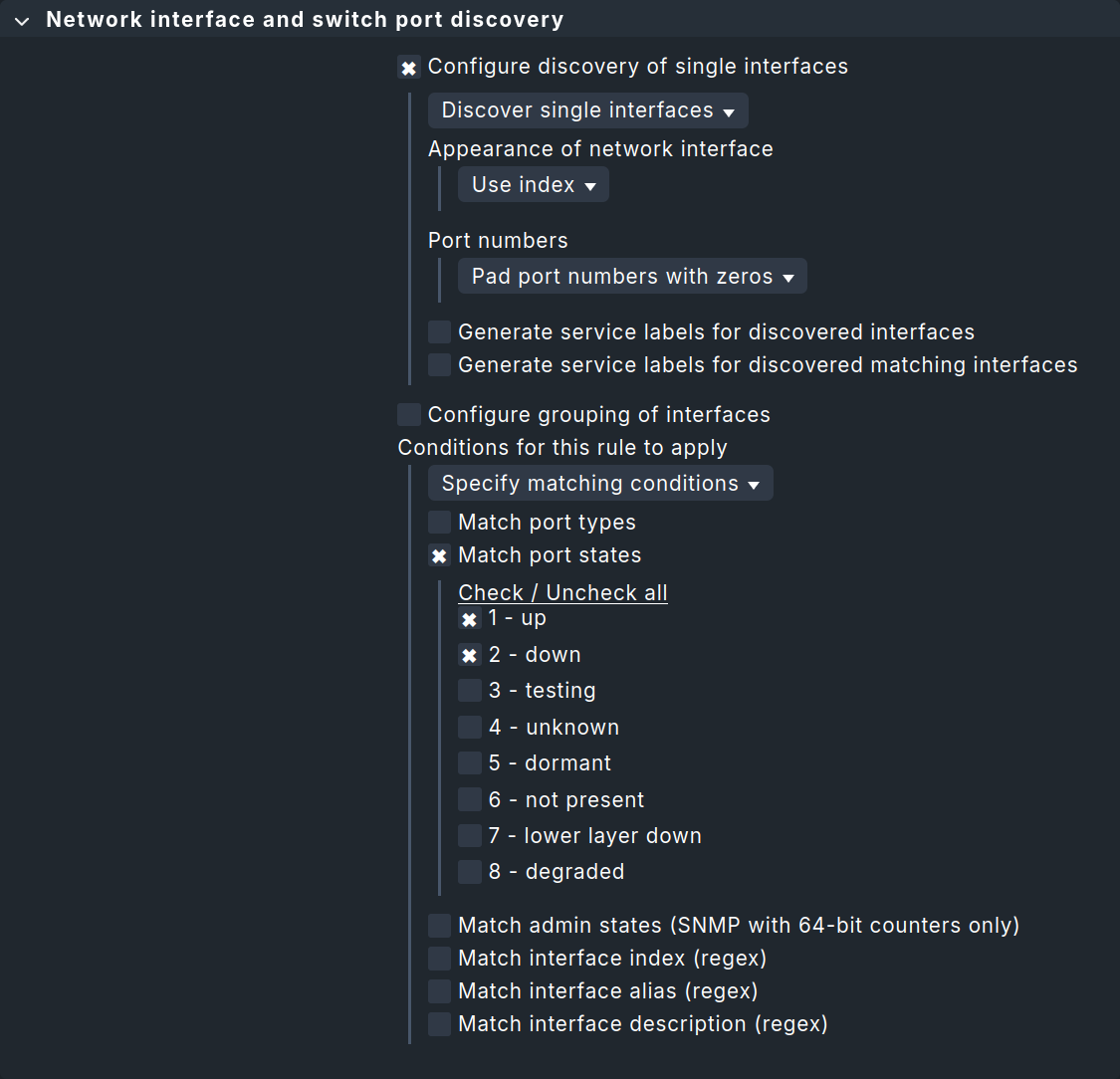This screenshot has height=1079, width=1120.
Task: Enable Configure grouping of interfaces
Action: [408, 414]
